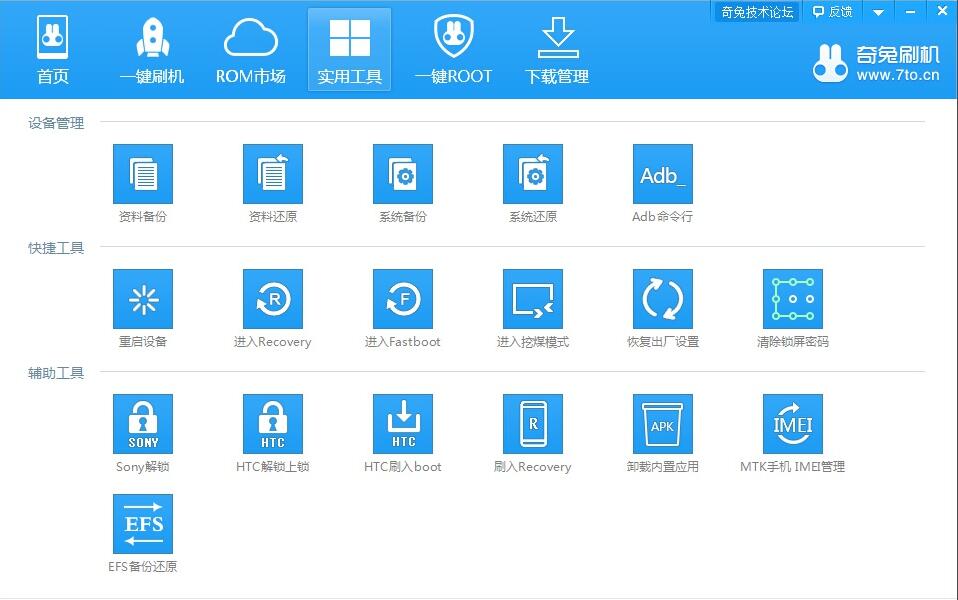Click the 清除锁屏密码 clear lock pattern icon
The image size is (958, 600).
(792, 299)
